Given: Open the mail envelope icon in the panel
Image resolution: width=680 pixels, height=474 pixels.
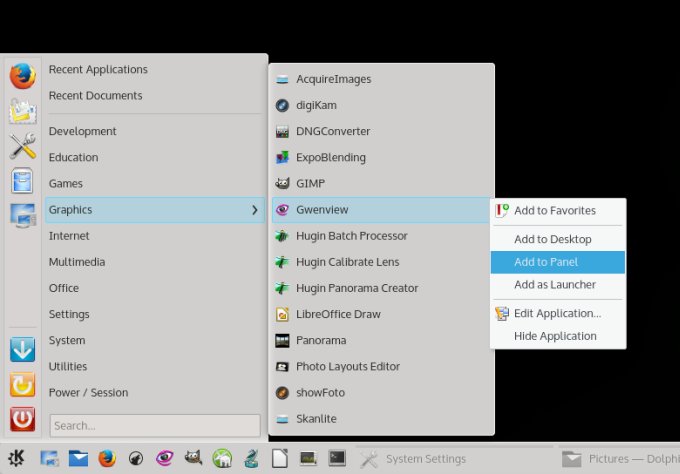Looking at the screenshot, I should click(x=78, y=458).
